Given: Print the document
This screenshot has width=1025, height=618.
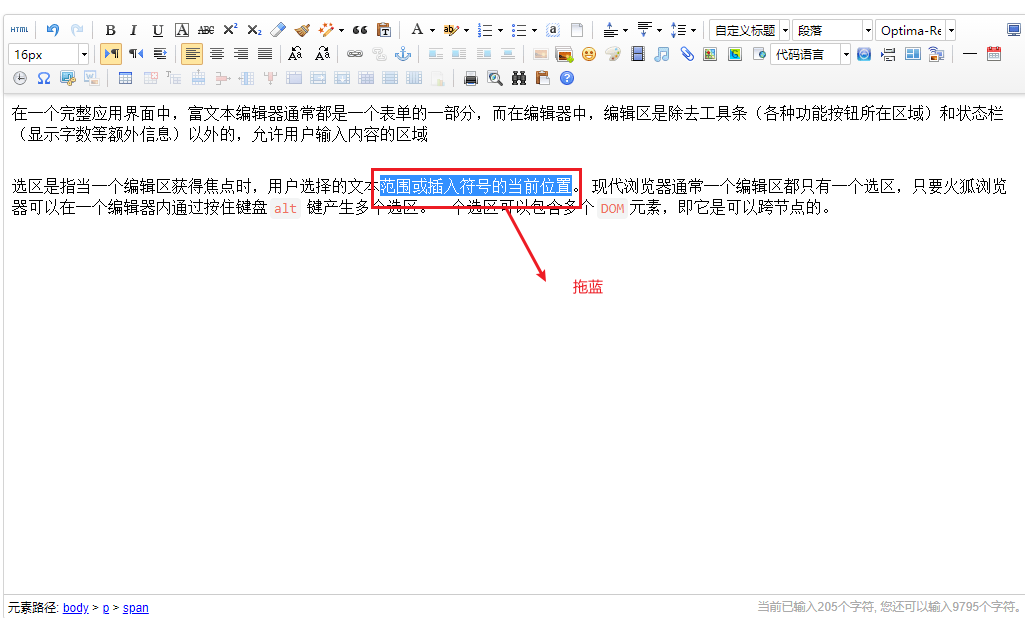Looking at the screenshot, I should pos(471,78).
